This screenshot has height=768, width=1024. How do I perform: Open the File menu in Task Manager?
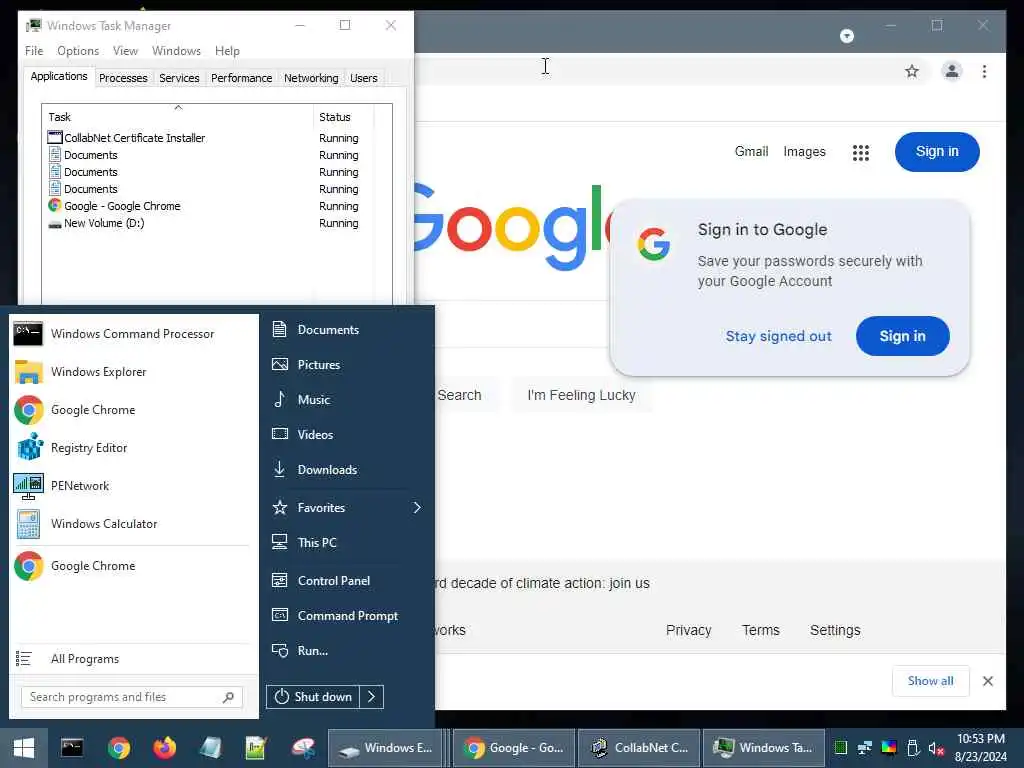34,51
